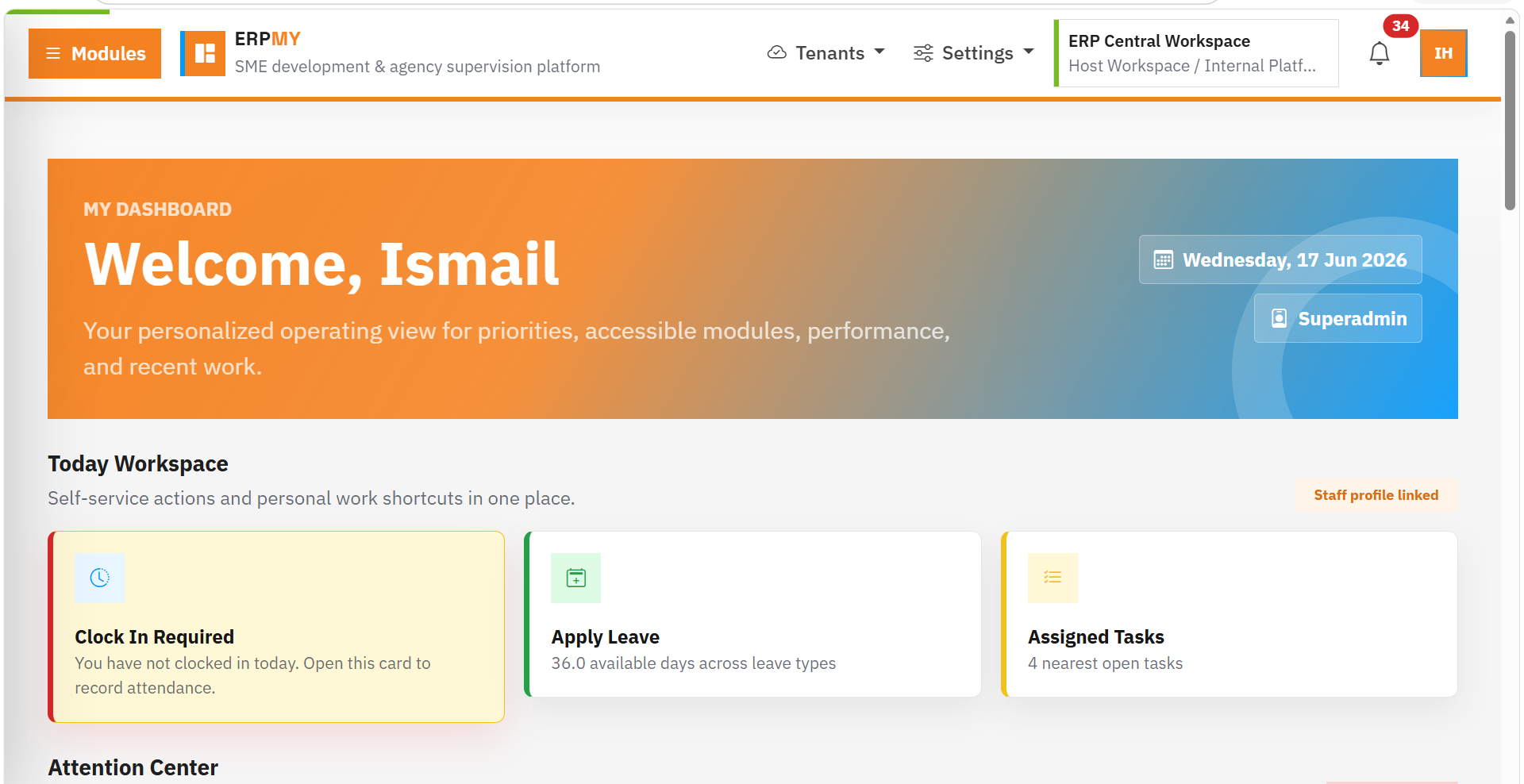Click the ERPMY logo icon
This screenshot has width=1524, height=784.
pyautogui.click(x=203, y=53)
